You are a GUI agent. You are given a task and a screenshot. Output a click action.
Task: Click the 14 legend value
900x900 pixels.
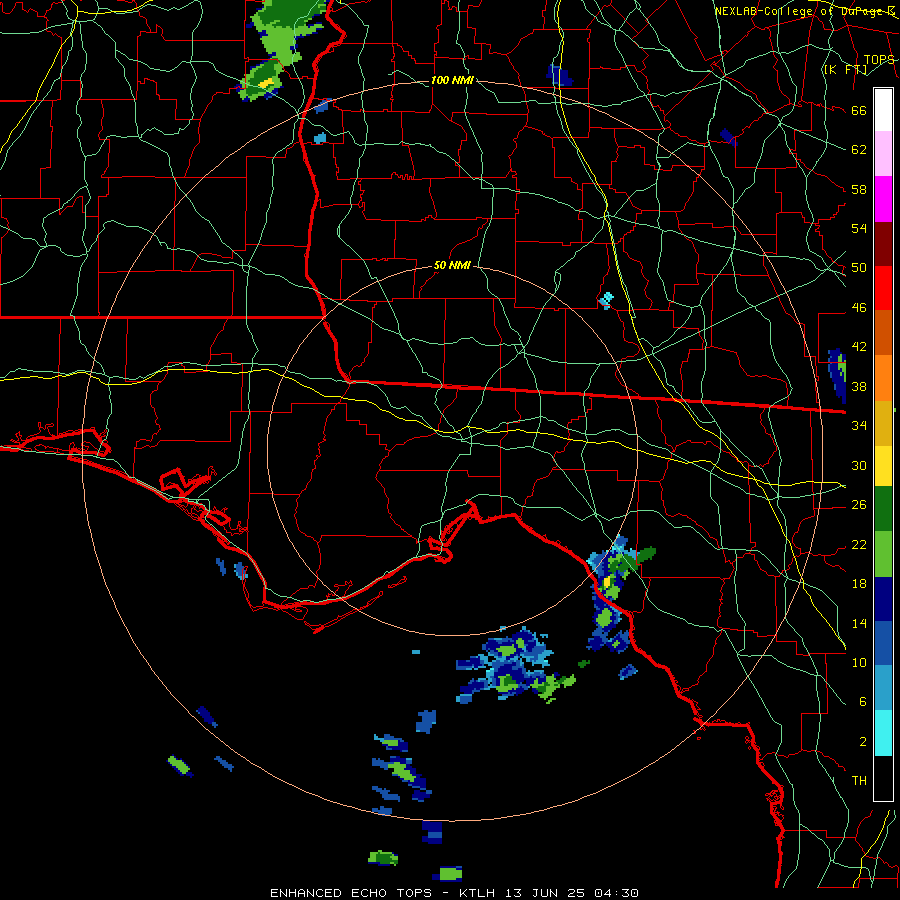click(x=859, y=623)
